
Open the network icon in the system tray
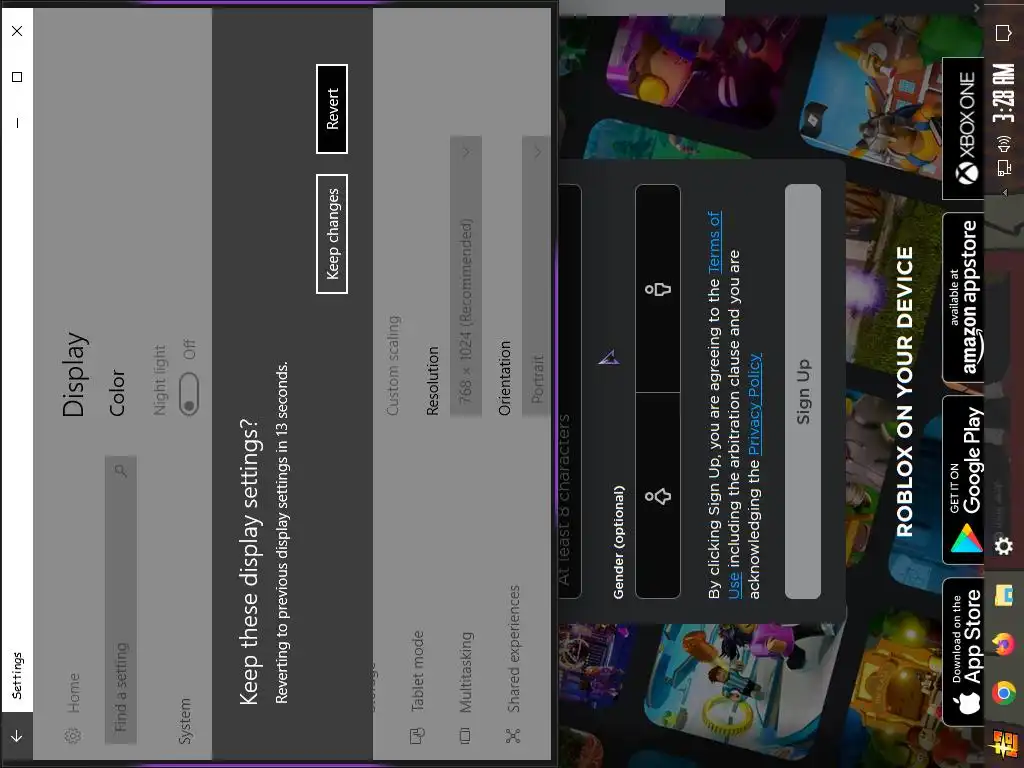click(1004, 169)
